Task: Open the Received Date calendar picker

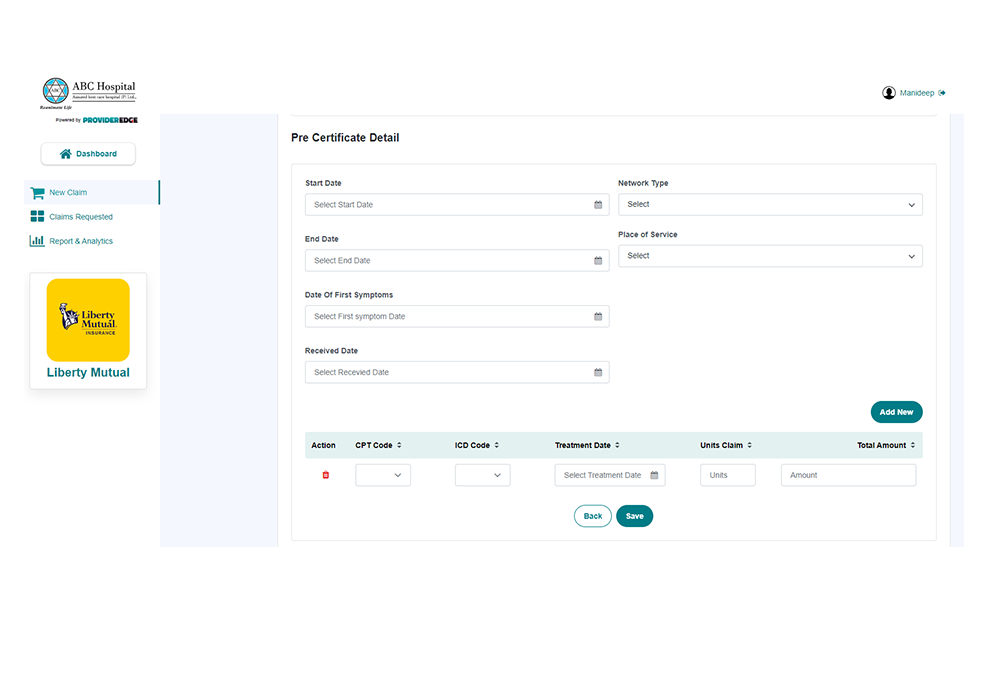Action: (x=597, y=371)
